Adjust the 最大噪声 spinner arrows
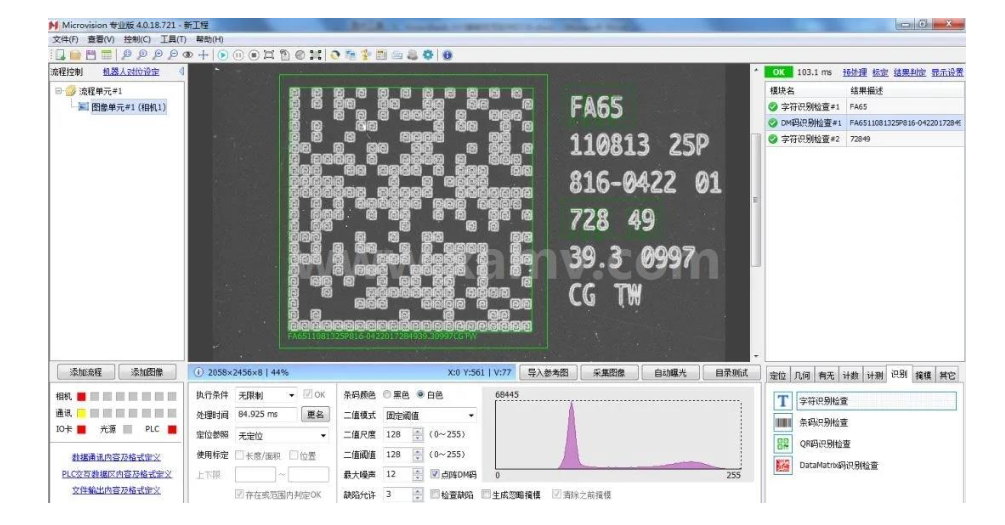The width and height of the screenshot is (1005, 525). coord(418,474)
